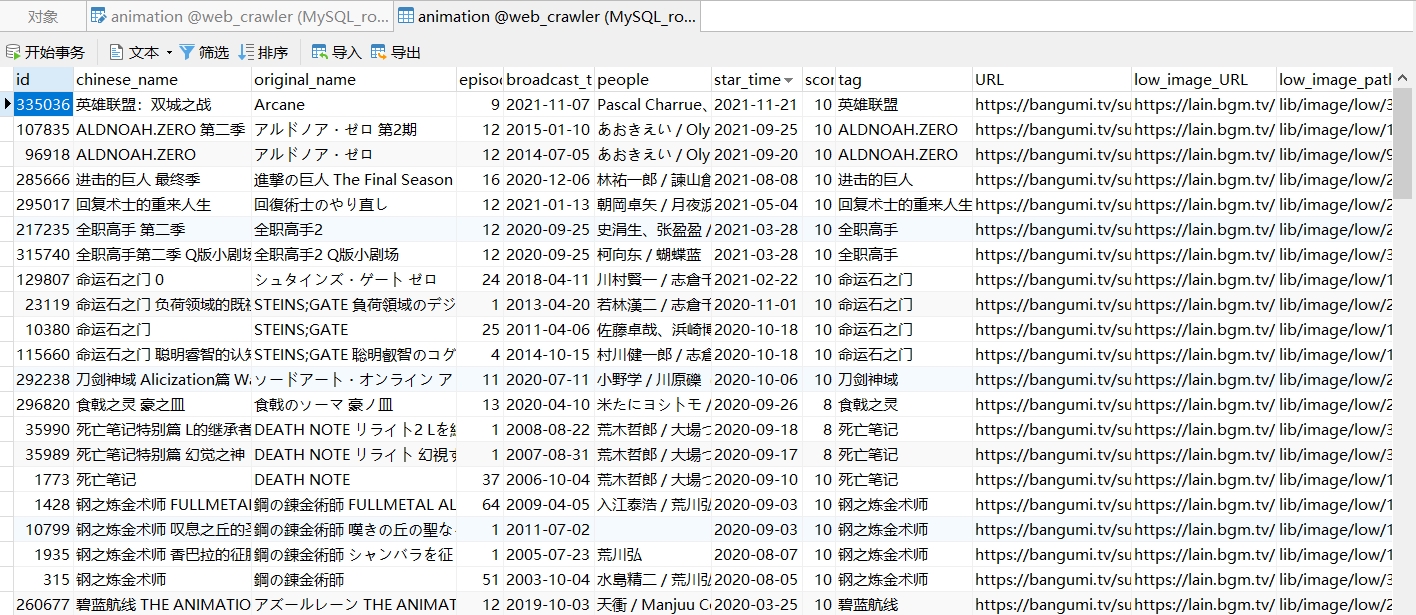Click the episode cell with value 64

click(x=480, y=504)
